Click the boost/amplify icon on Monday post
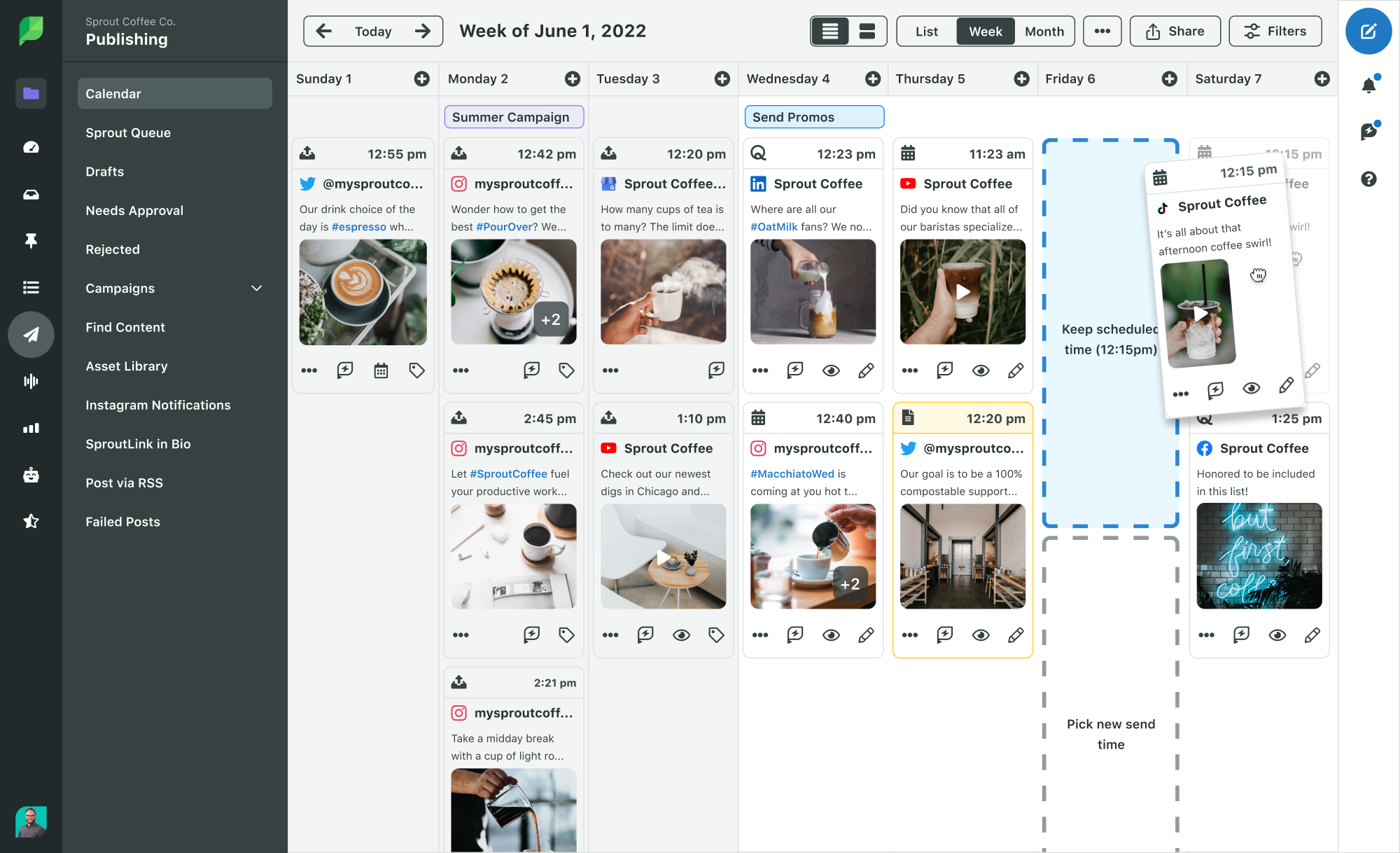The height and width of the screenshot is (853, 1400). 531,369
